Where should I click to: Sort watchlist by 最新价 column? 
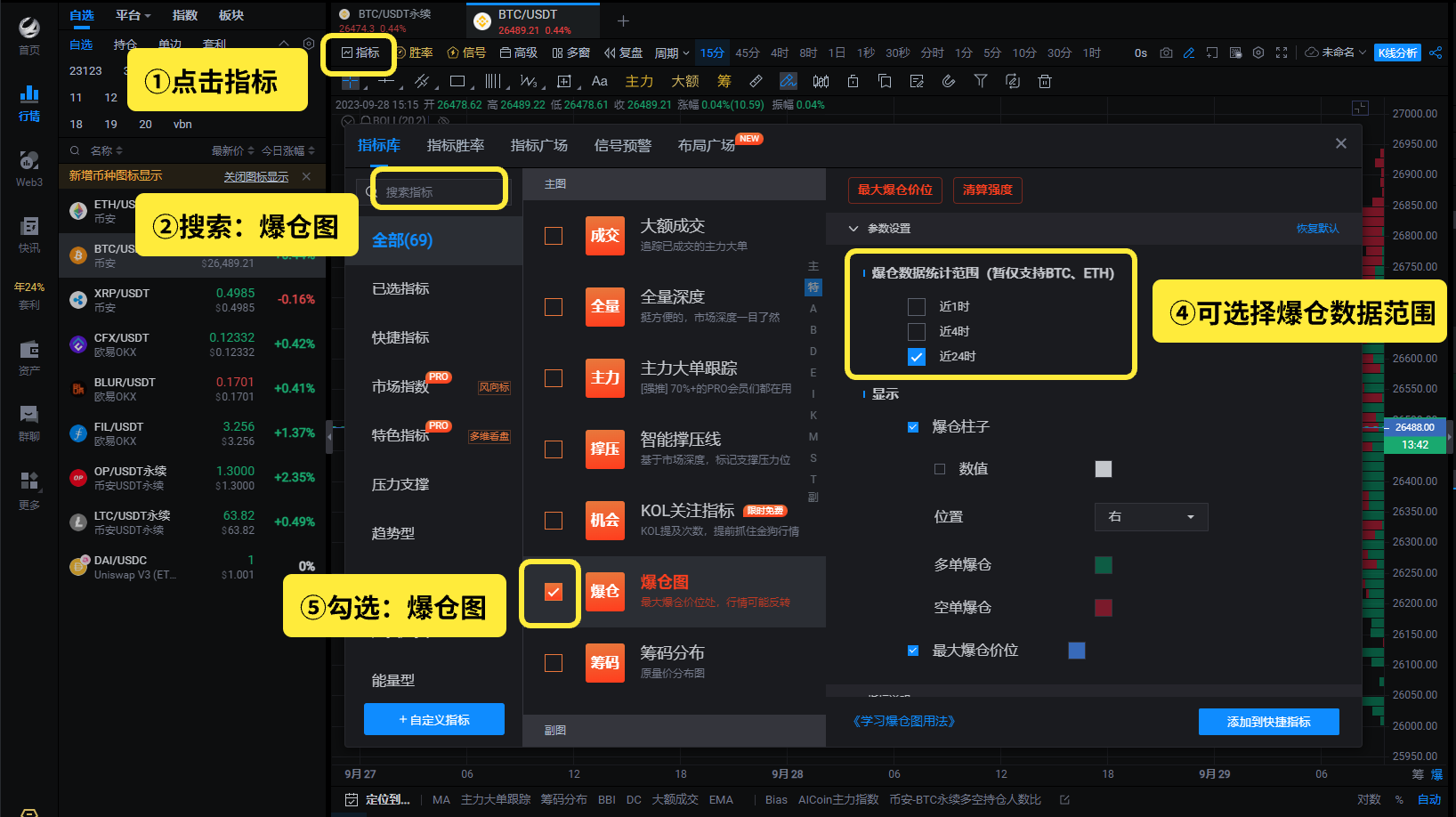pyautogui.click(x=232, y=150)
